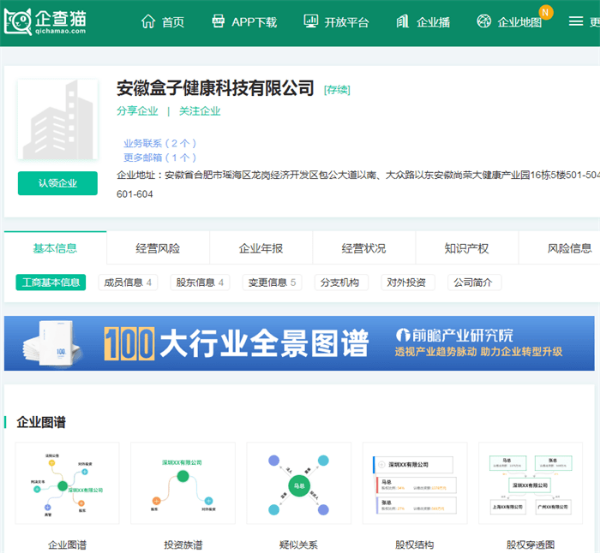Open the hamburger menu icon
This screenshot has height=553, width=600.
[576, 21]
